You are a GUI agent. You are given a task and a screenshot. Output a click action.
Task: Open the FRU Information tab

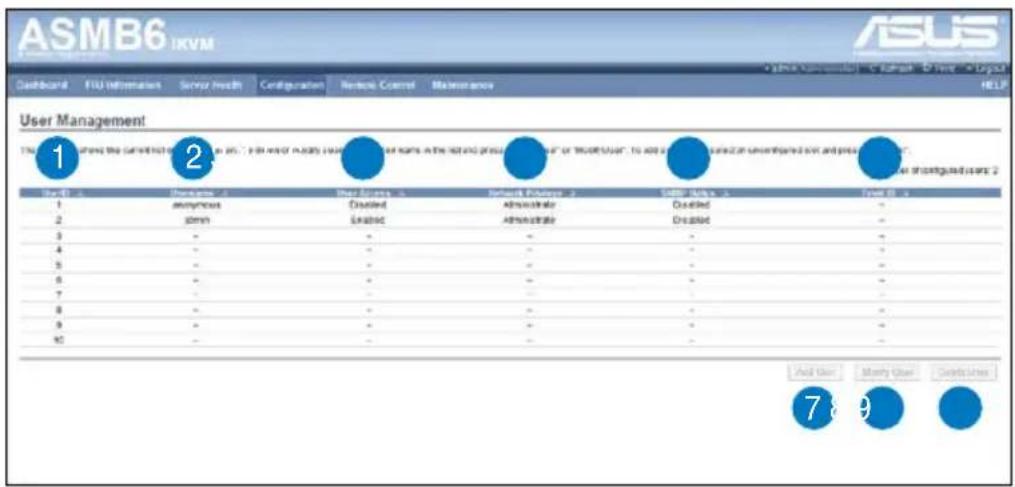pyautogui.click(x=122, y=85)
